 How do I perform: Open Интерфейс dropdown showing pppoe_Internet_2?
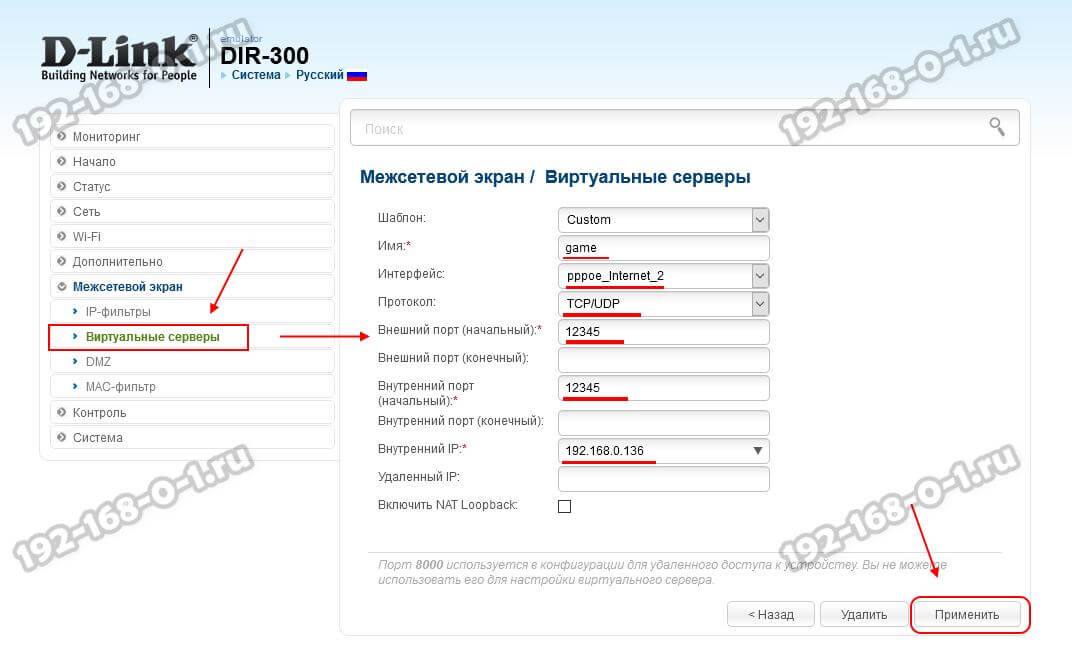[664, 276]
